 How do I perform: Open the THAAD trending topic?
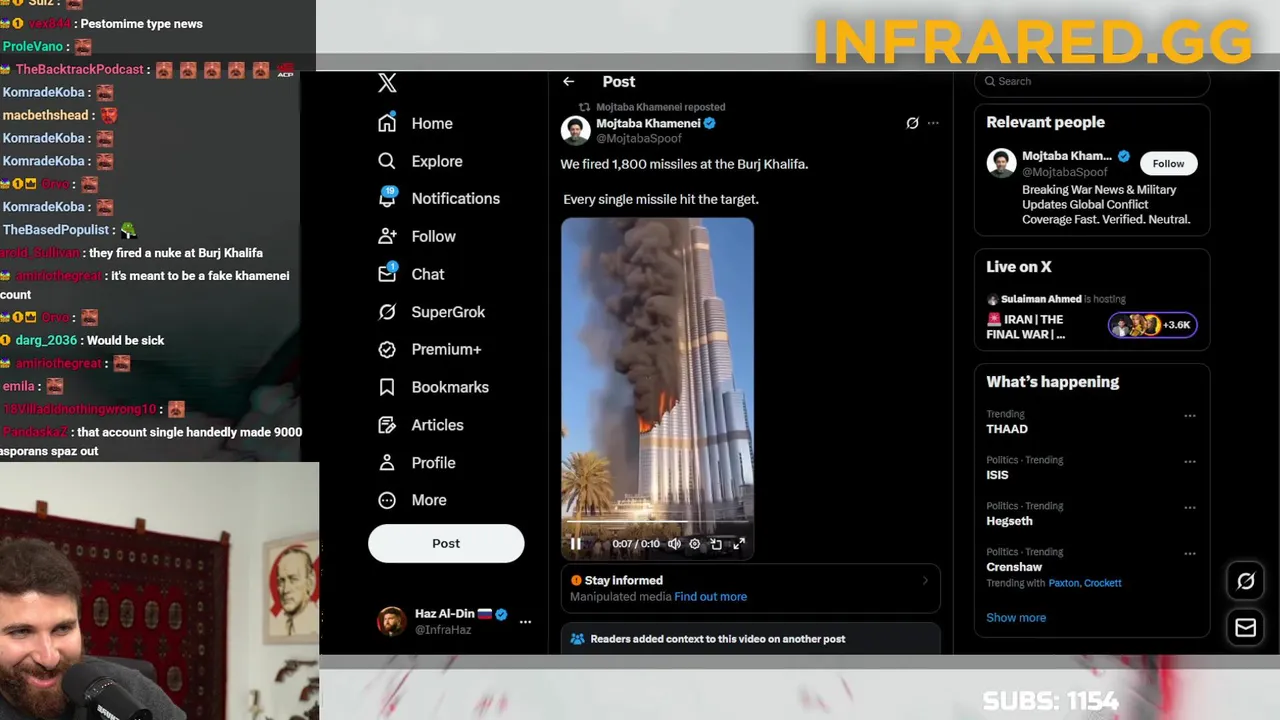(1007, 429)
